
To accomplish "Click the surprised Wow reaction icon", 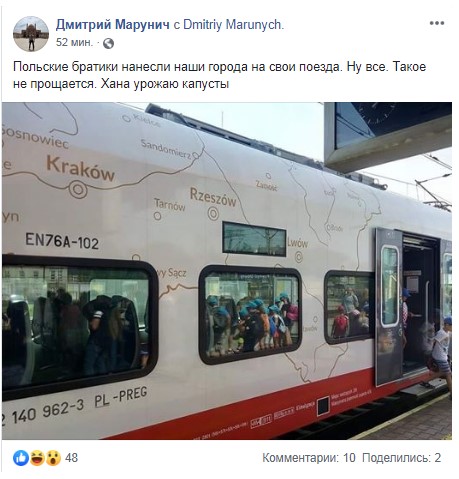I will [x=53, y=458].
